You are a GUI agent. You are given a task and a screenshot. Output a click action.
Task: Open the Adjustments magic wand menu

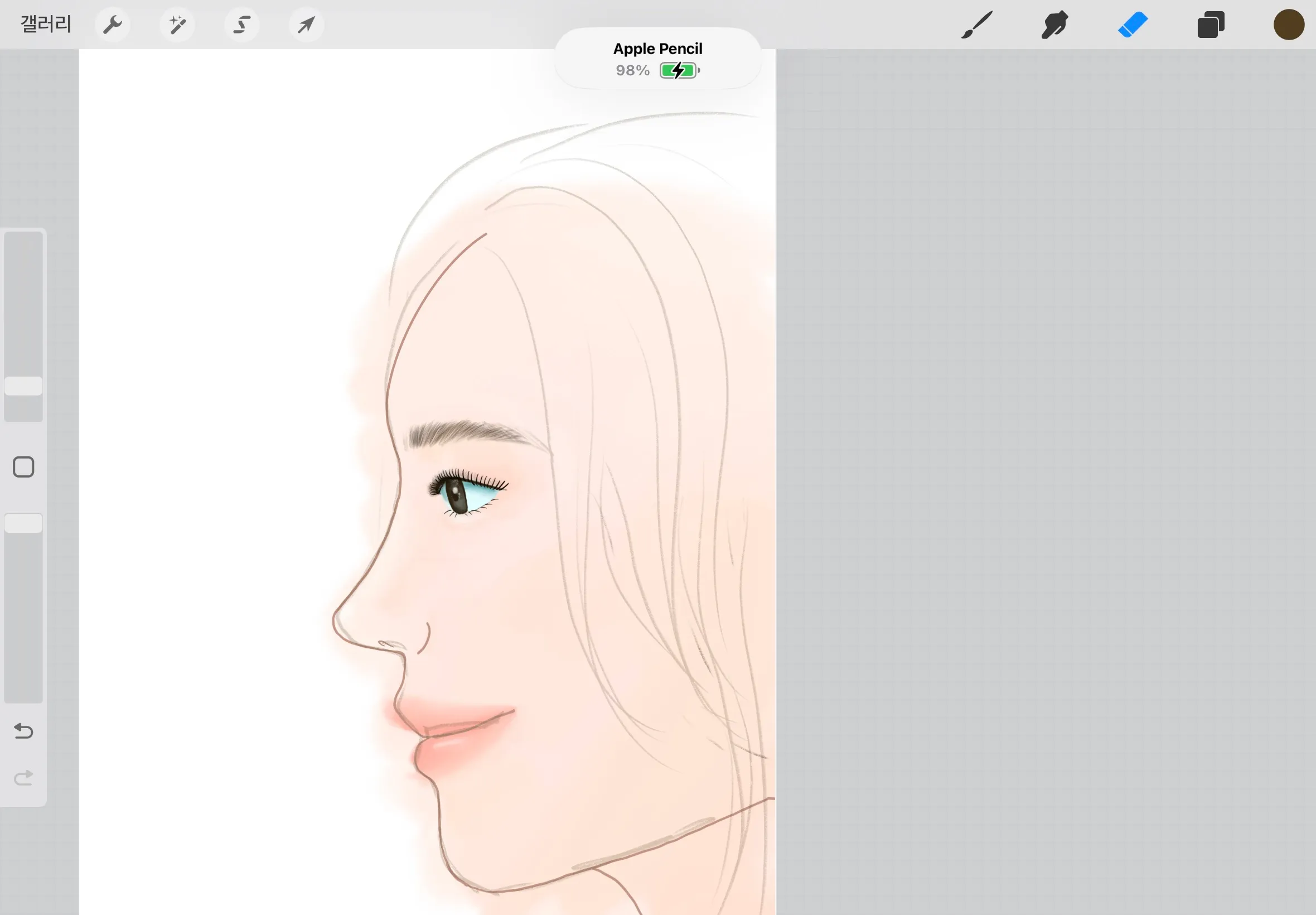177,25
